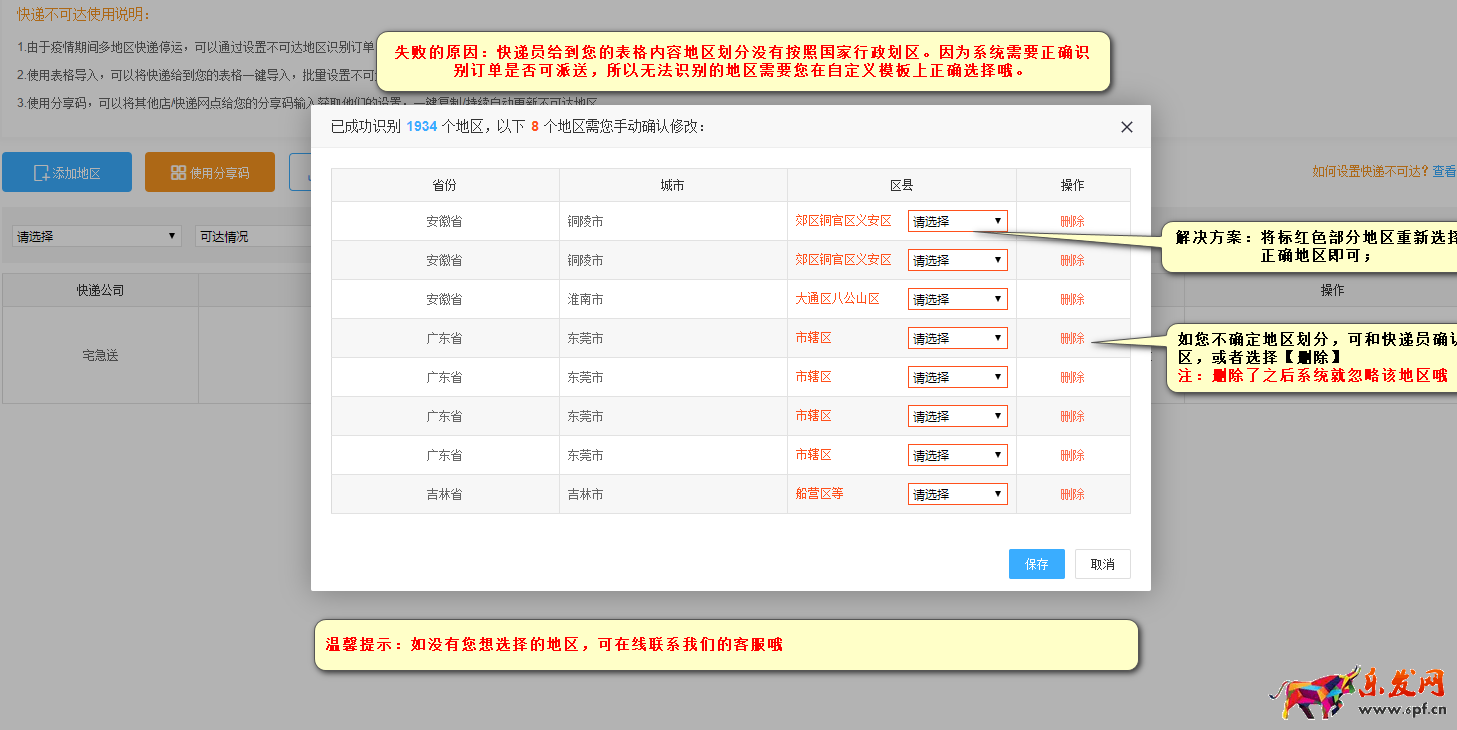Delete the second 铜陵市 row
This screenshot has width=1457, height=730.
(x=1072, y=260)
